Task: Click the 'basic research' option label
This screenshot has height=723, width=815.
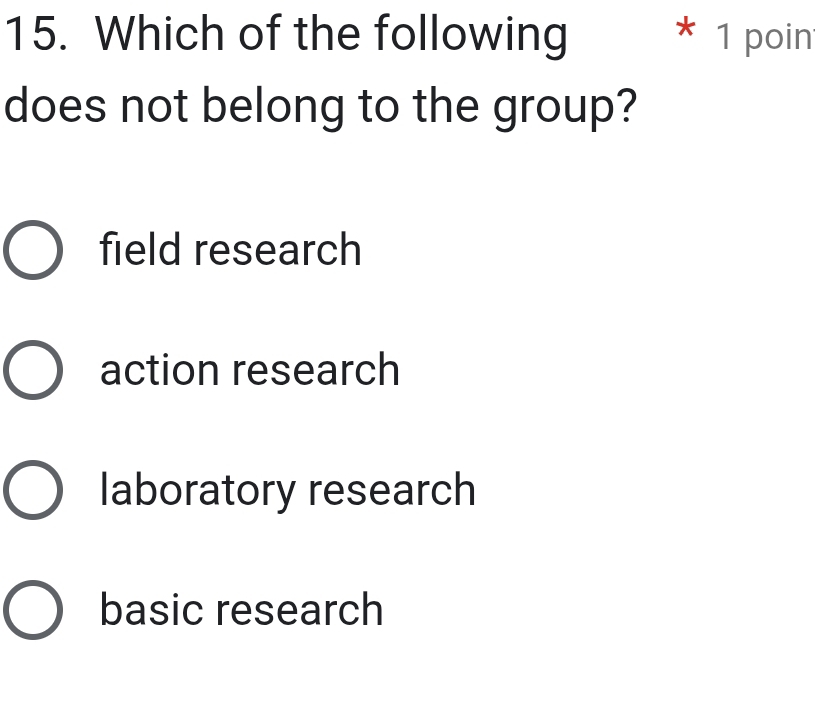Action: (x=242, y=610)
